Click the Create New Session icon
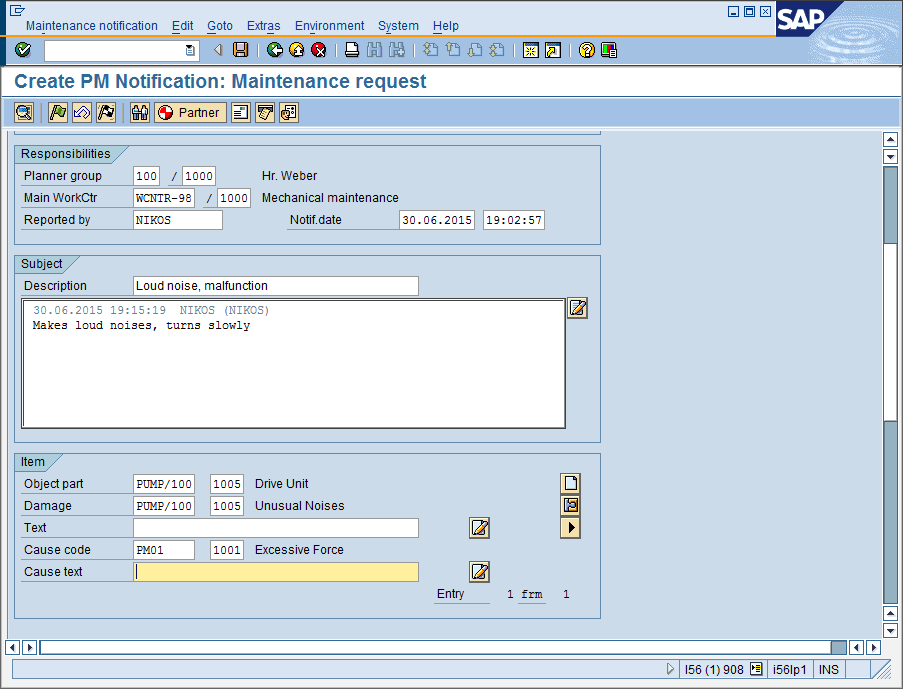The image size is (903, 689). pyautogui.click(x=530, y=50)
